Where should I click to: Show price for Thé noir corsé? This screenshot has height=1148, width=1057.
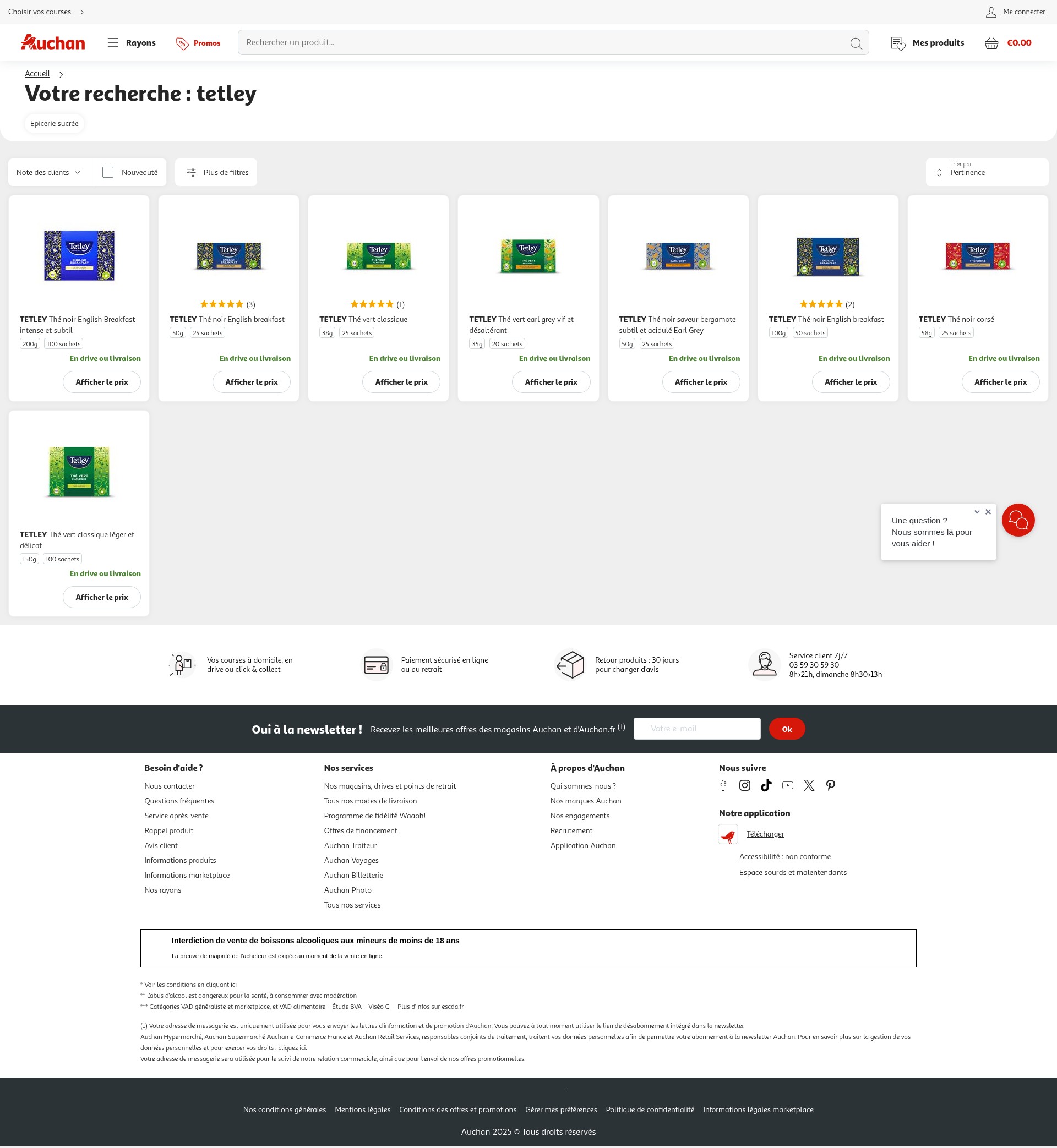pyautogui.click(x=1000, y=382)
